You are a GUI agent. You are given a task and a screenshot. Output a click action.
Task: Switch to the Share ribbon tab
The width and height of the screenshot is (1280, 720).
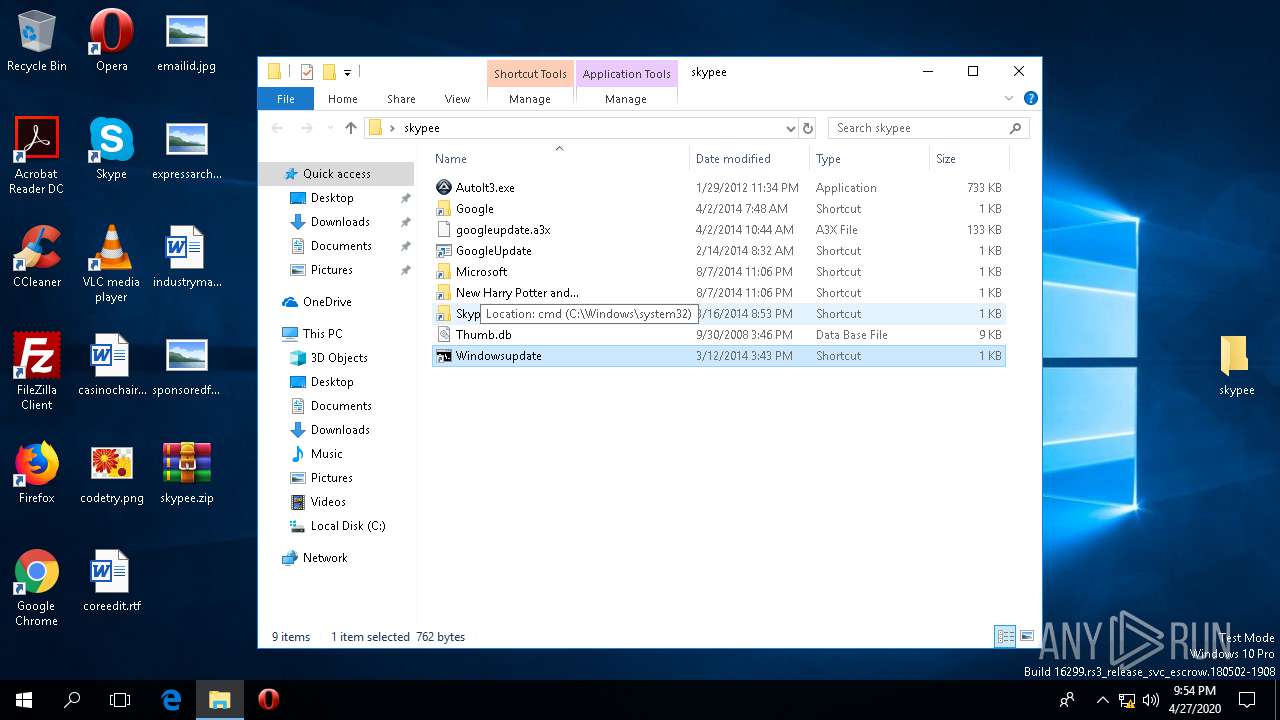click(x=401, y=99)
